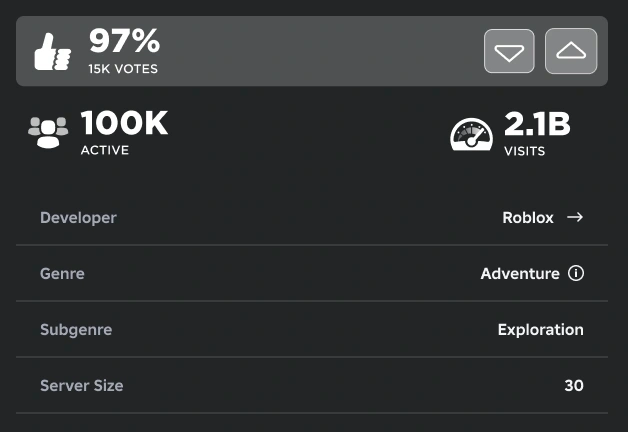Downvote the game with the down arrow
This screenshot has width=628, height=432.
pyautogui.click(x=509, y=51)
